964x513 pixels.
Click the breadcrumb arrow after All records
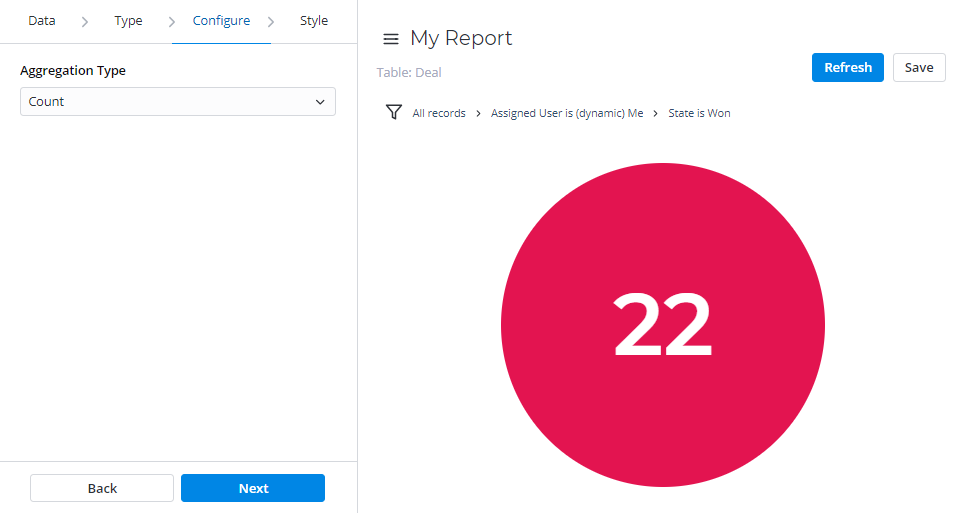478,114
